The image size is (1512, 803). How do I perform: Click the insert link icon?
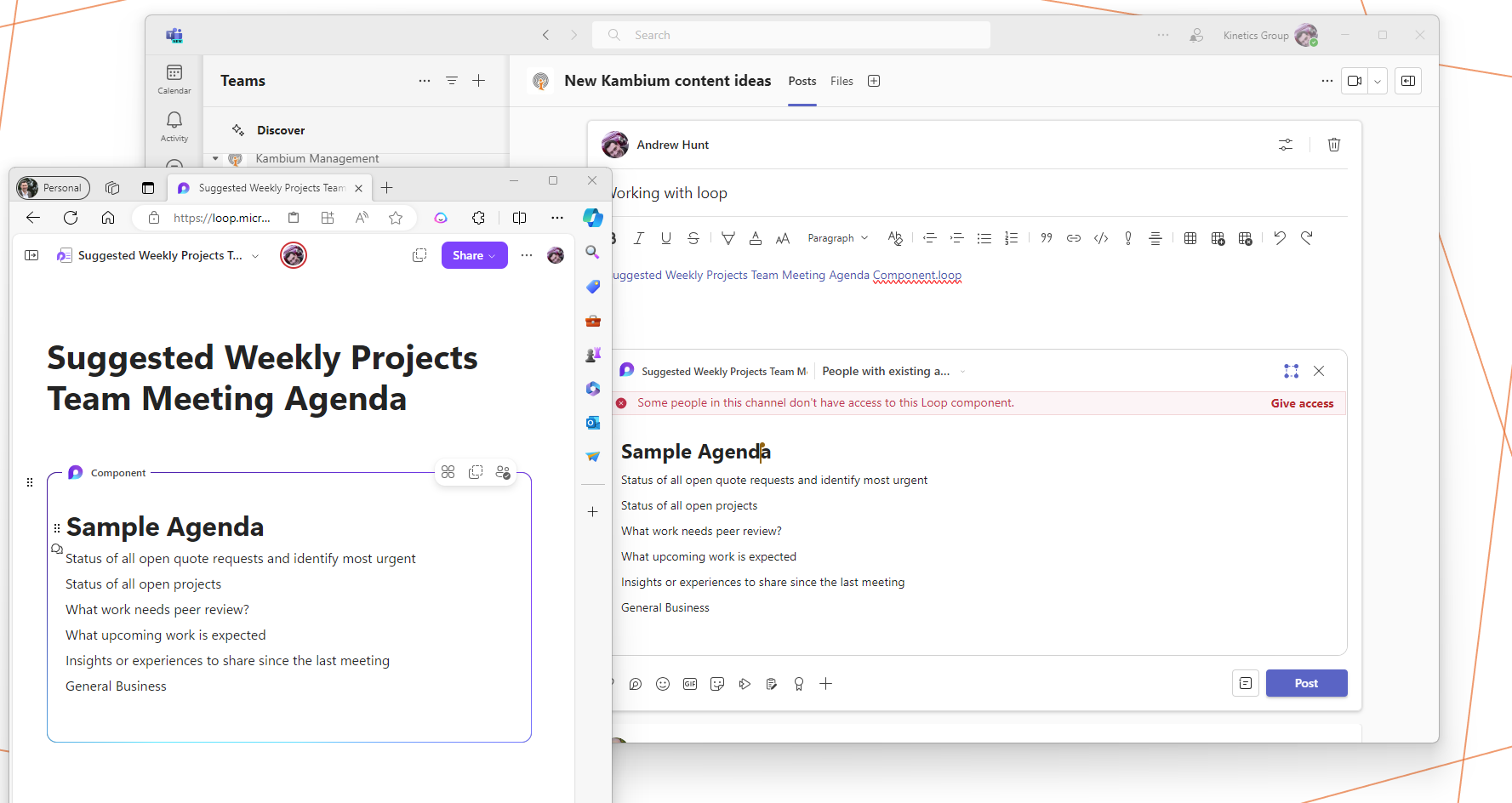[1074, 238]
